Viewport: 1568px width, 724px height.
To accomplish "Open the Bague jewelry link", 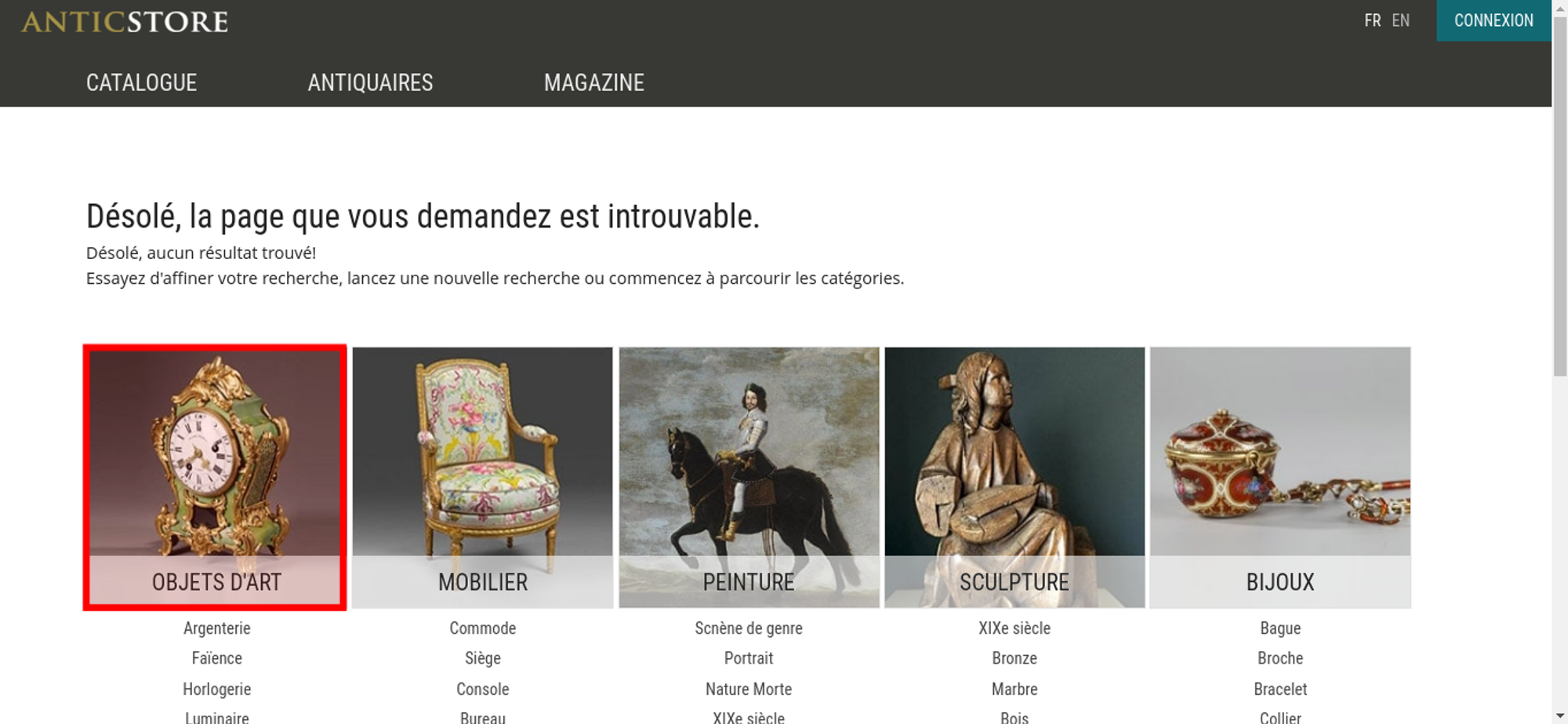I will (x=1280, y=628).
